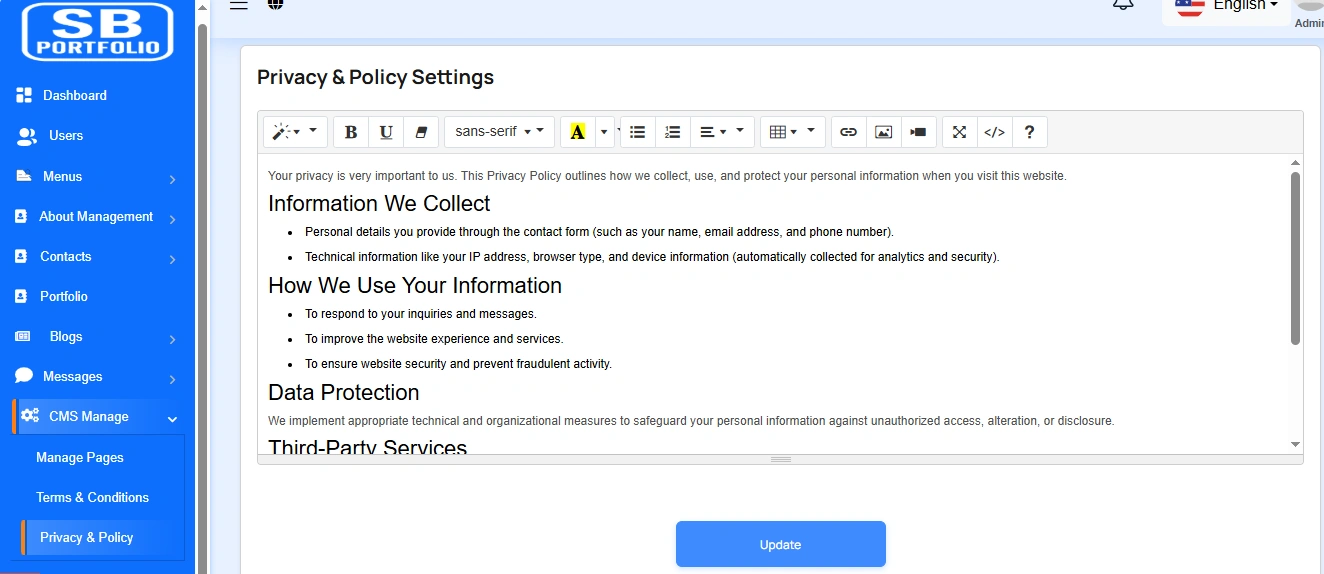Toggle fullscreen mode for the editor
The height and width of the screenshot is (574, 1324).
959,132
